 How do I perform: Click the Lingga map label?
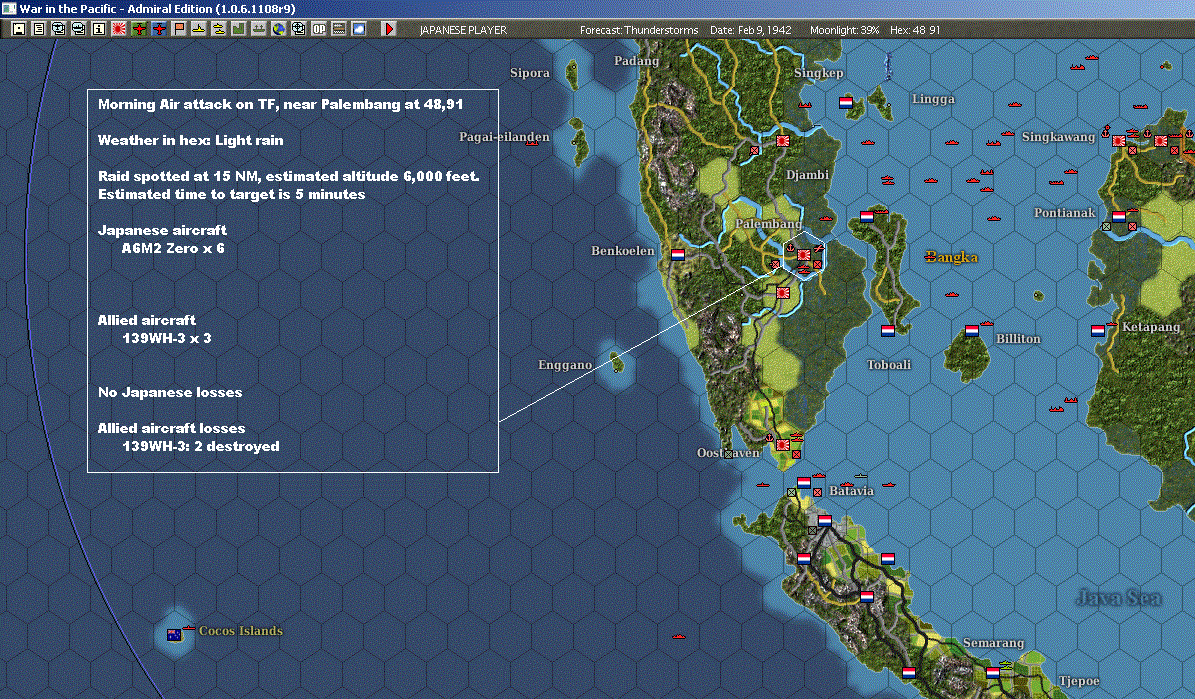point(933,98)
